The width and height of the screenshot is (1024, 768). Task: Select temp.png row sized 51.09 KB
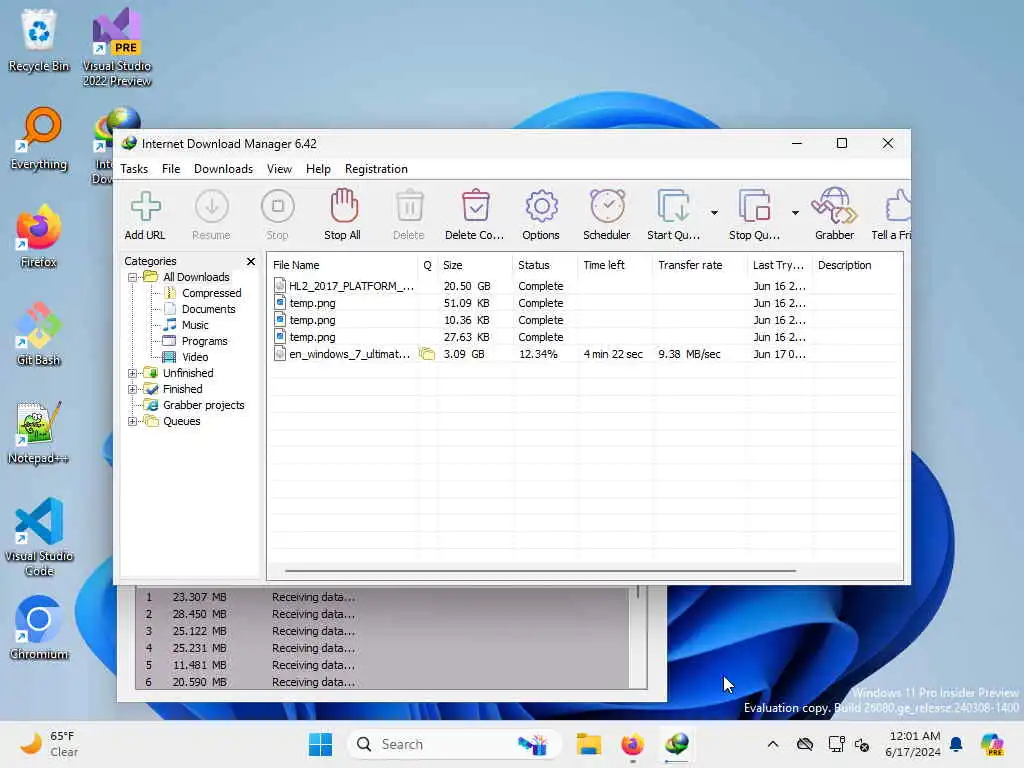(x=584, y=303)
